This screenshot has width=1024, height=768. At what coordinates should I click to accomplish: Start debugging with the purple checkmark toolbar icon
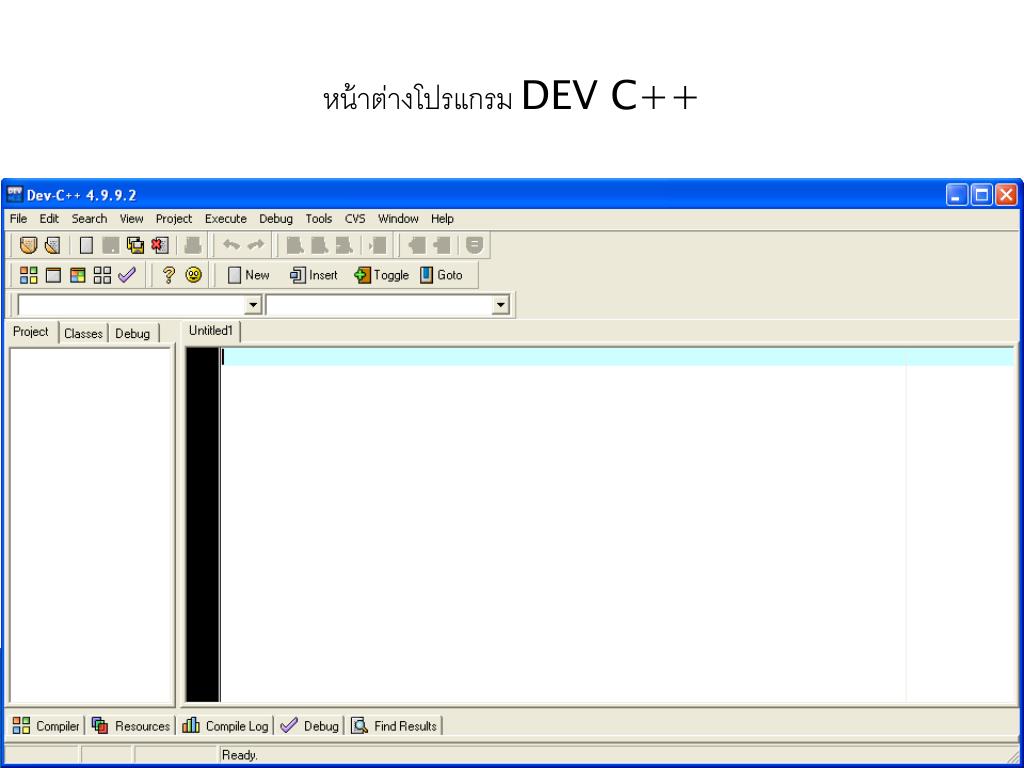[x=127, y=276]
